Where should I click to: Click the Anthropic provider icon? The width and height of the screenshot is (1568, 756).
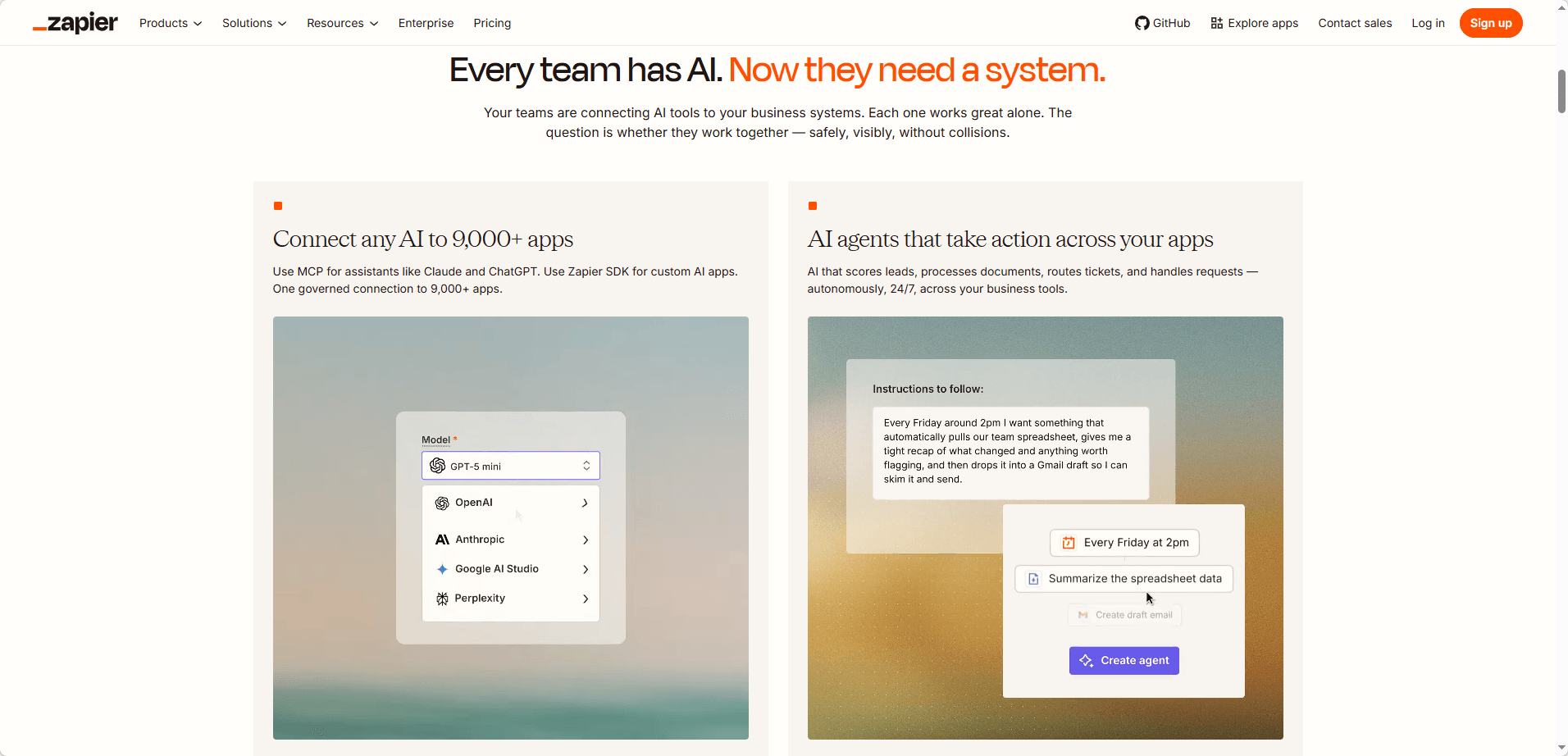pyautogui.click(x=442, y=540)
